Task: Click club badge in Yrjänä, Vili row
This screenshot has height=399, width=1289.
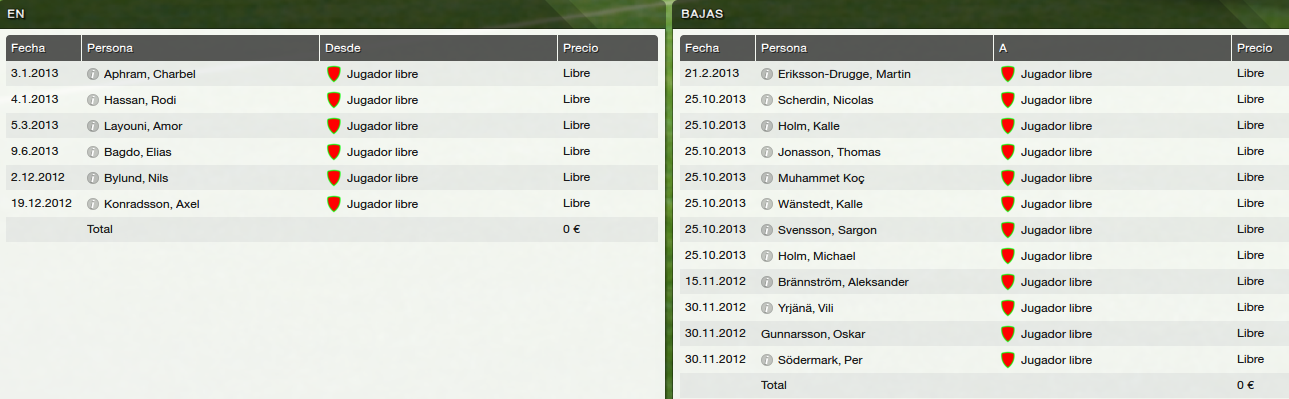Action: pos(1008,308)
